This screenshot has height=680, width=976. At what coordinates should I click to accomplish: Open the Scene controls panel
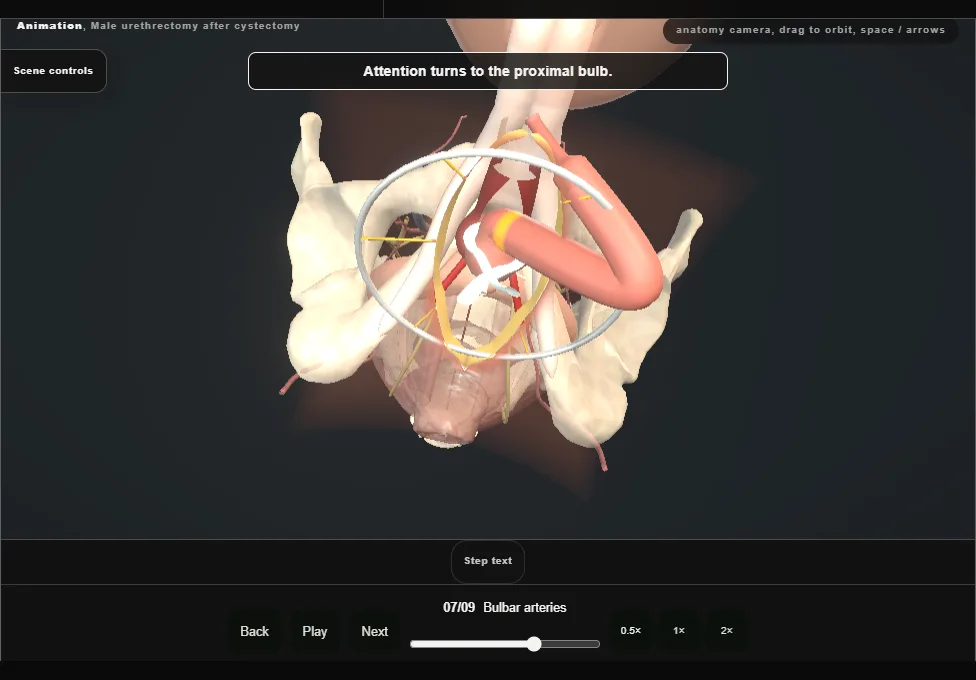[54, 71]
